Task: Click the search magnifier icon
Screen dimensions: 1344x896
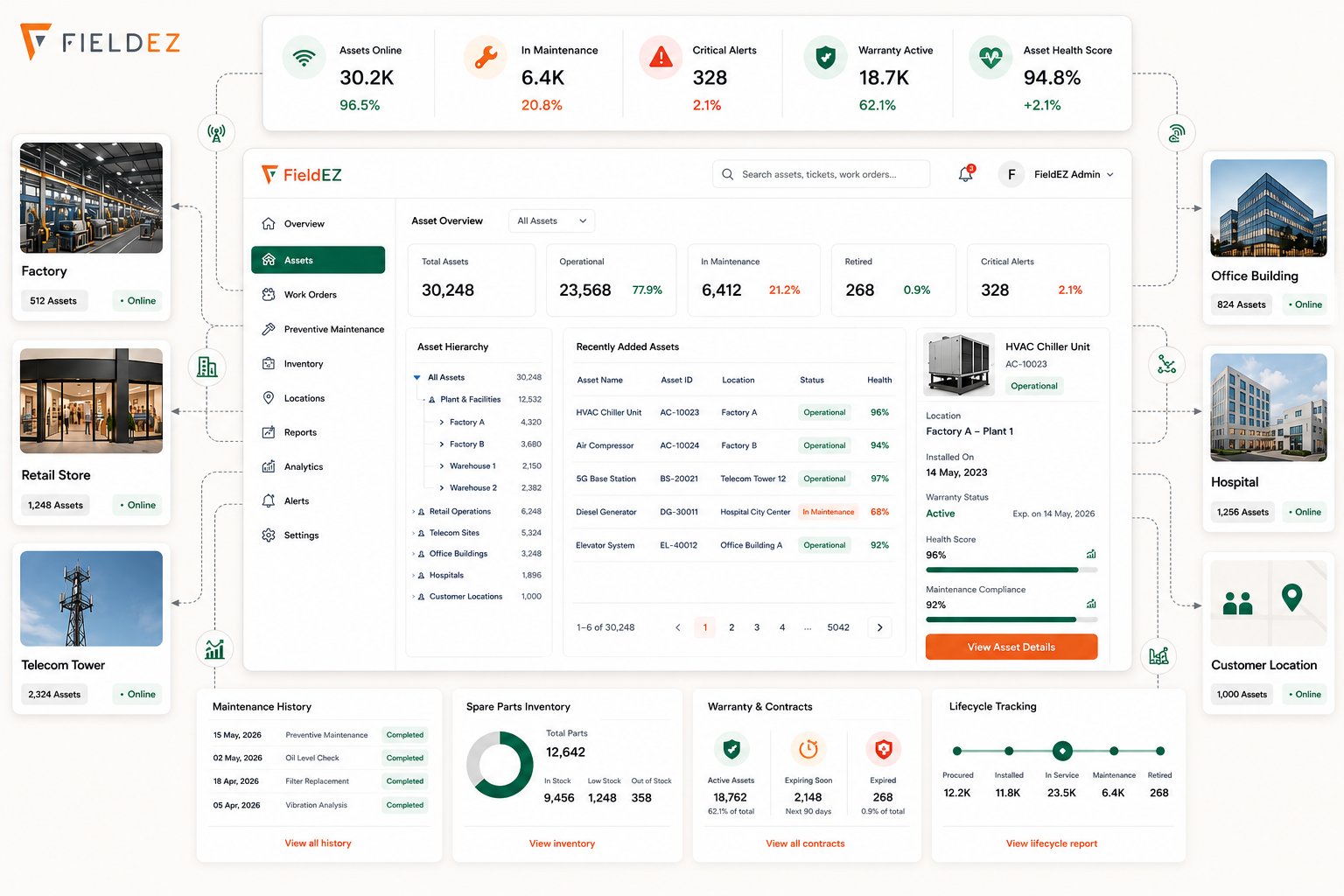Action: coord(727,174)
